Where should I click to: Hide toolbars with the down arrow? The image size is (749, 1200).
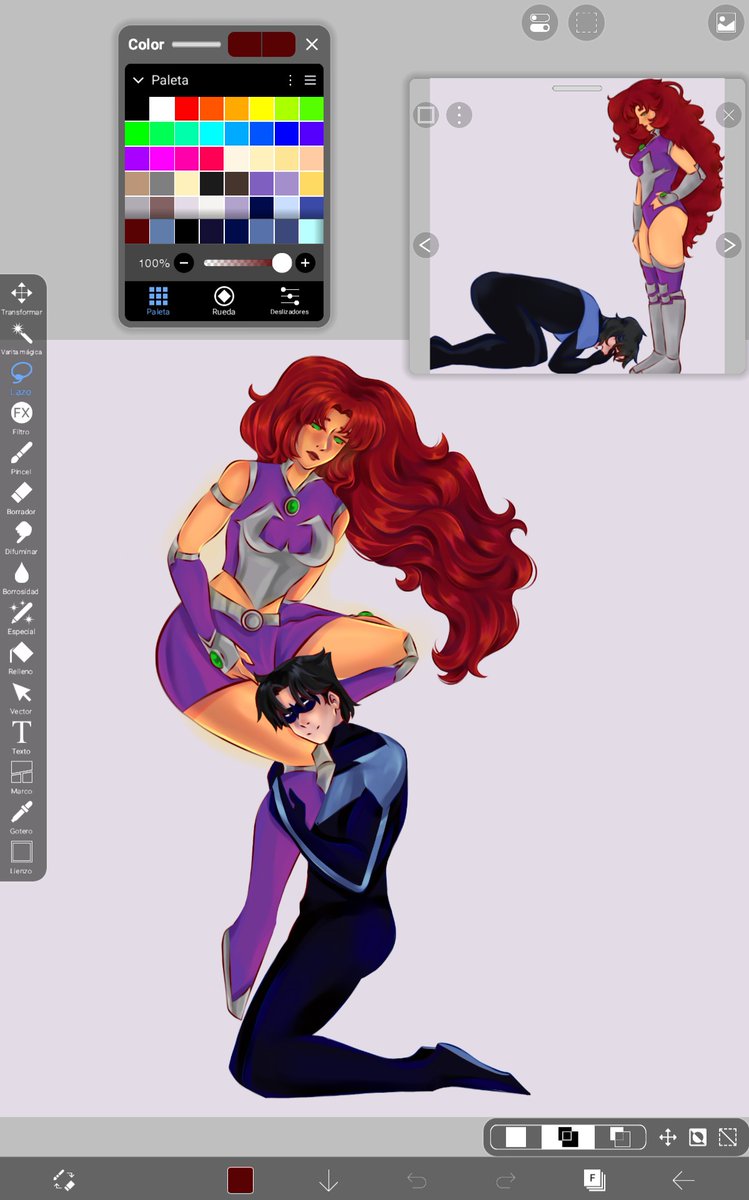[x=329, y=1181]
